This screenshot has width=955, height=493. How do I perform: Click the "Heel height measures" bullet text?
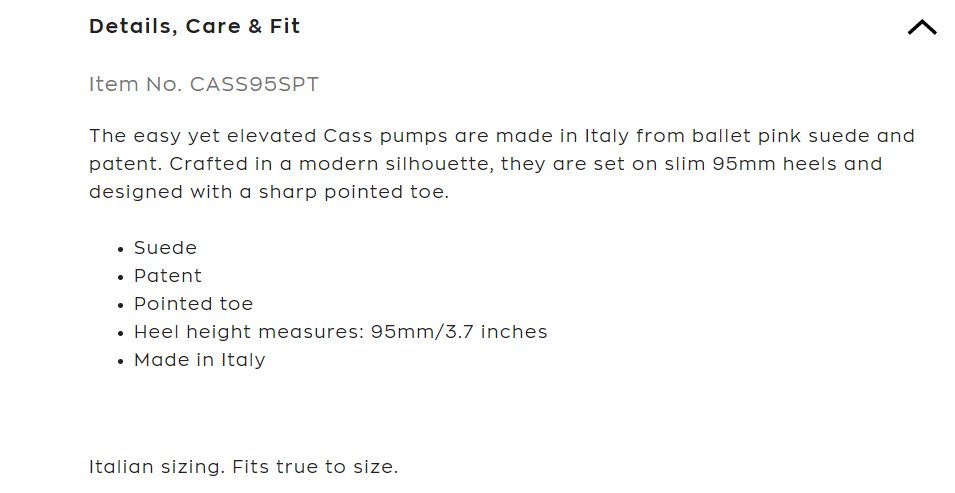[247, 332]
